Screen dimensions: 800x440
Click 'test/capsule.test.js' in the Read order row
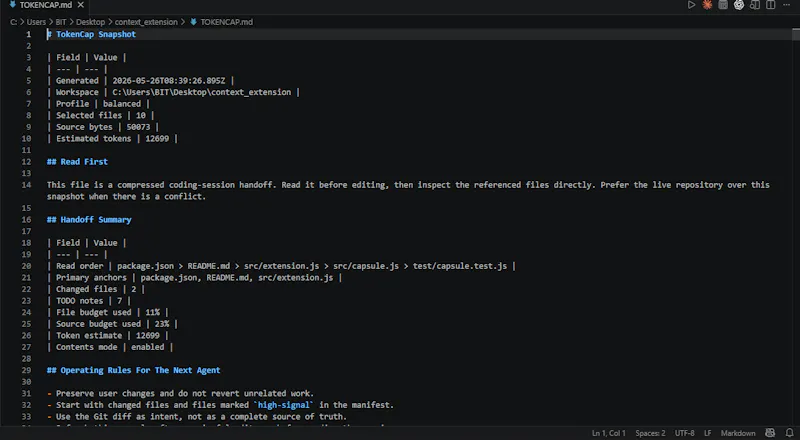tap(460, 266)
